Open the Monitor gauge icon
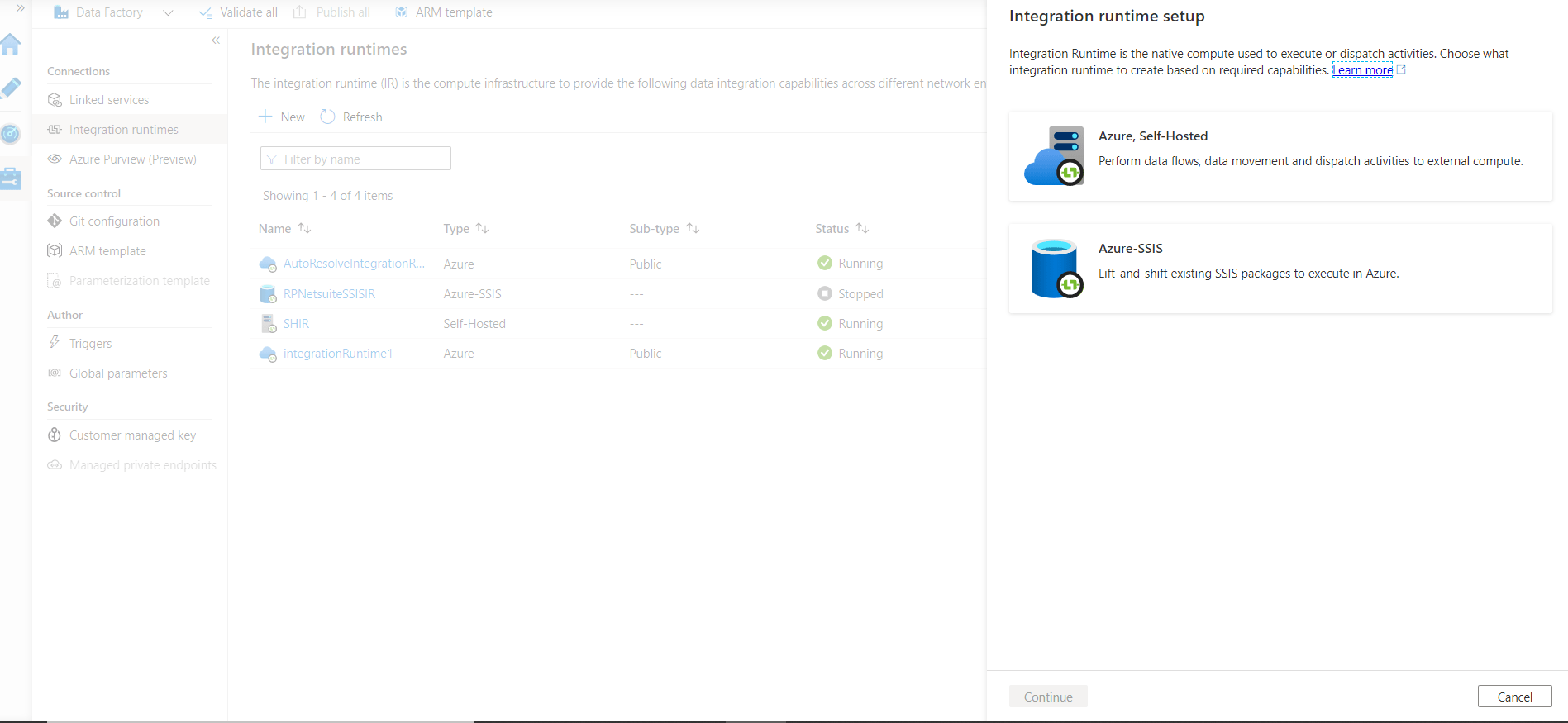This screenshot has width=1568, height=723. pyautogui.click(x=11, y=134)
